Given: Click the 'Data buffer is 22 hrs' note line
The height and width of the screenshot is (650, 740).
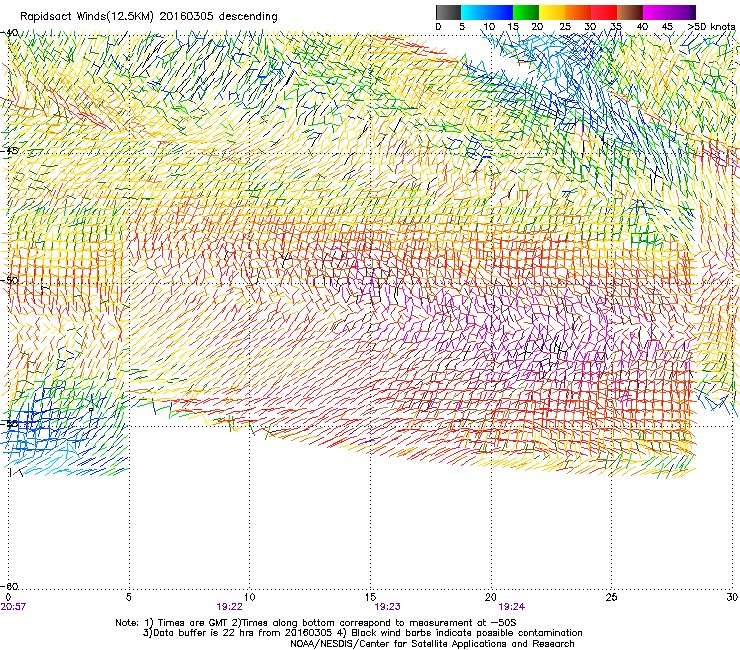Looking at the screenshot, I should [x=362, y=633].
